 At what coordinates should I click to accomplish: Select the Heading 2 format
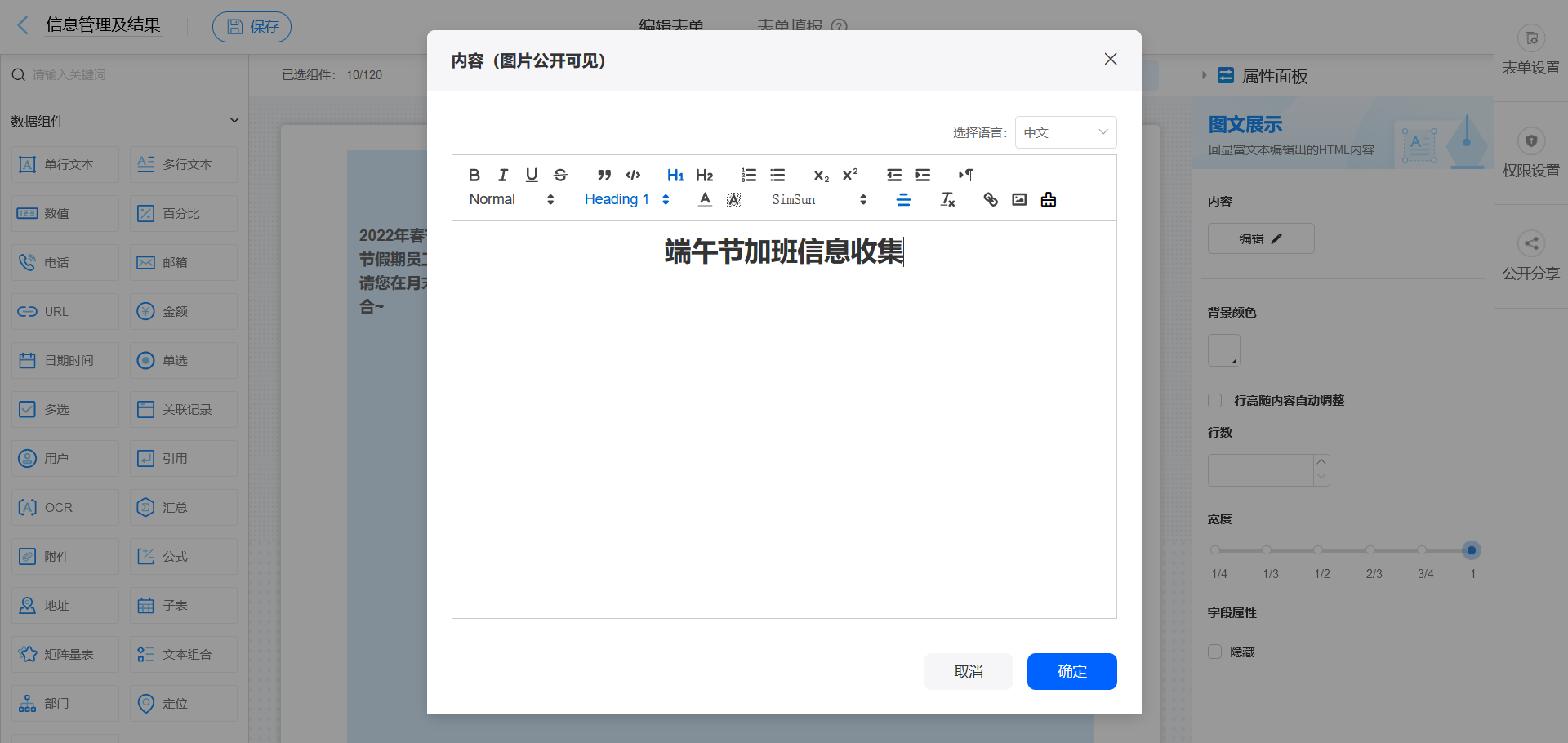point(704,175)
